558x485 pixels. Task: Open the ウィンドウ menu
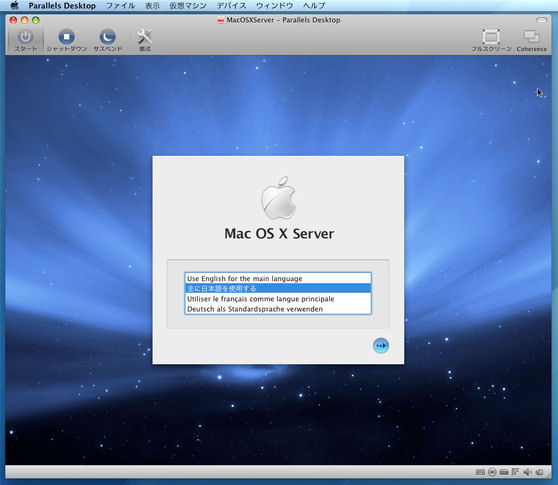point(274,6)
